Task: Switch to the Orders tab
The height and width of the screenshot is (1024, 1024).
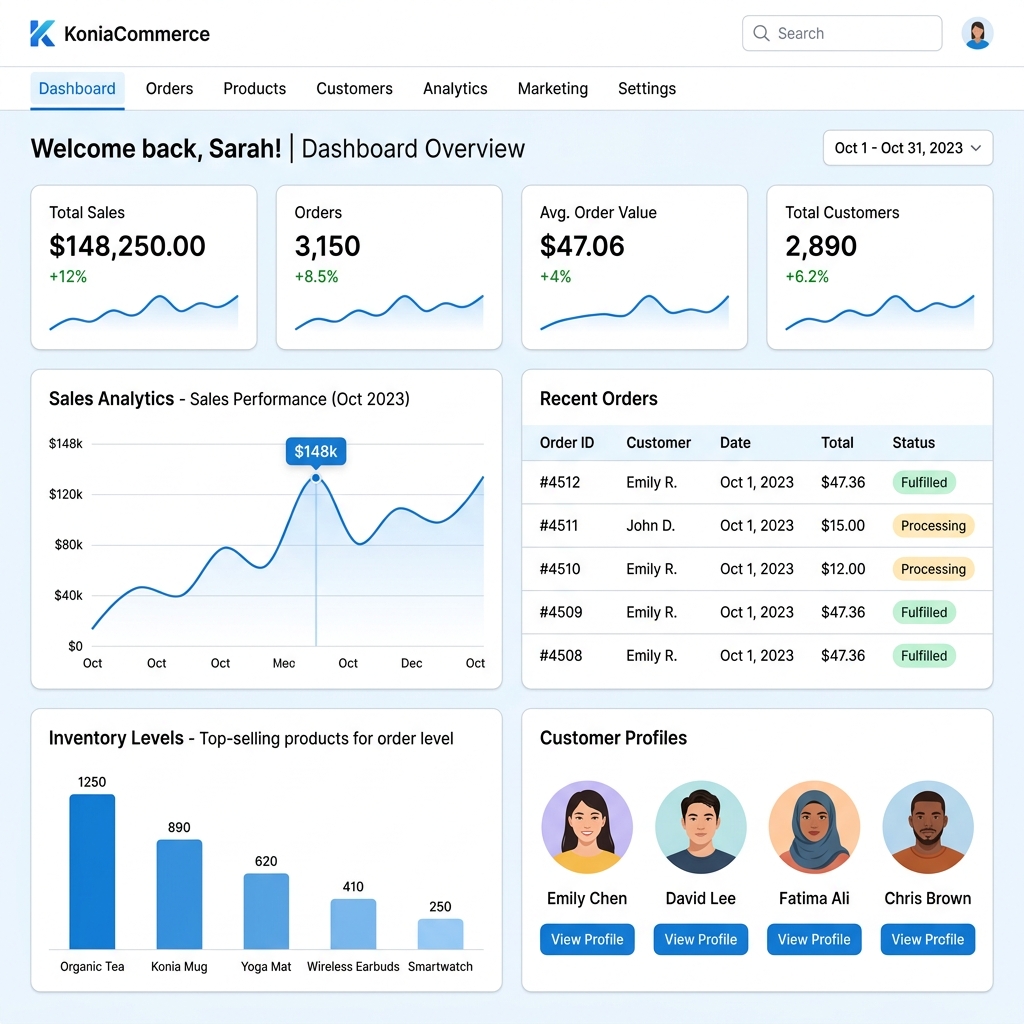Action: pyautogui.click(x=169, y=89)
